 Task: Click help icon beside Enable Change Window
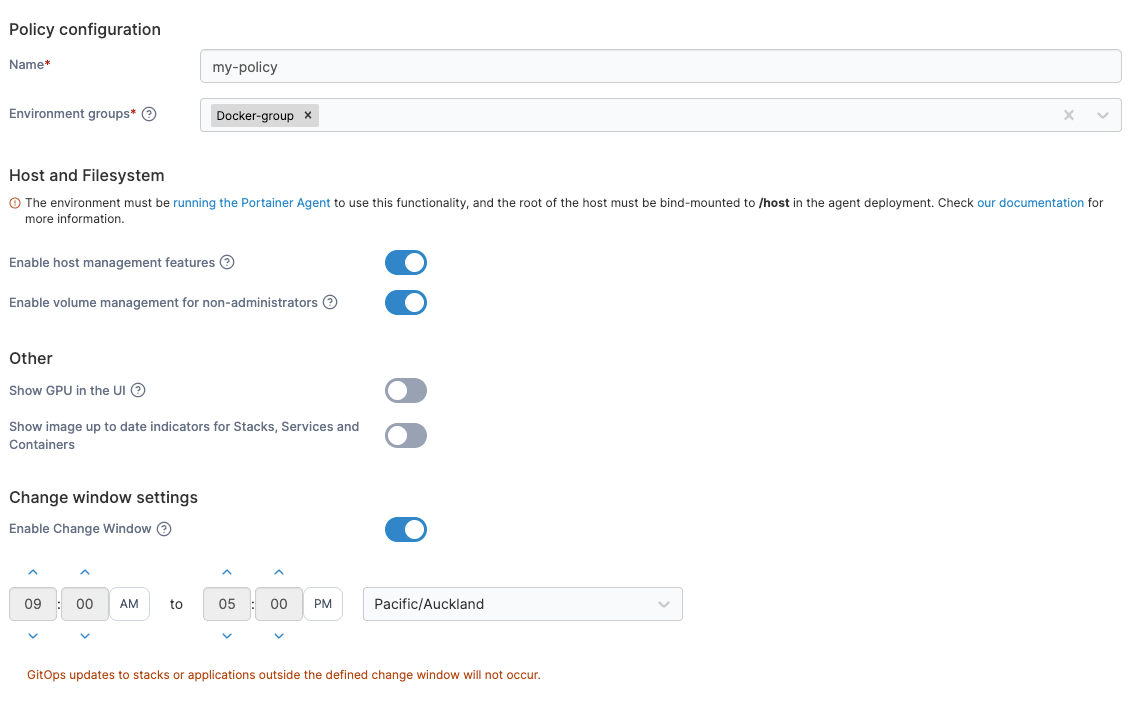(x=164, y=529)
